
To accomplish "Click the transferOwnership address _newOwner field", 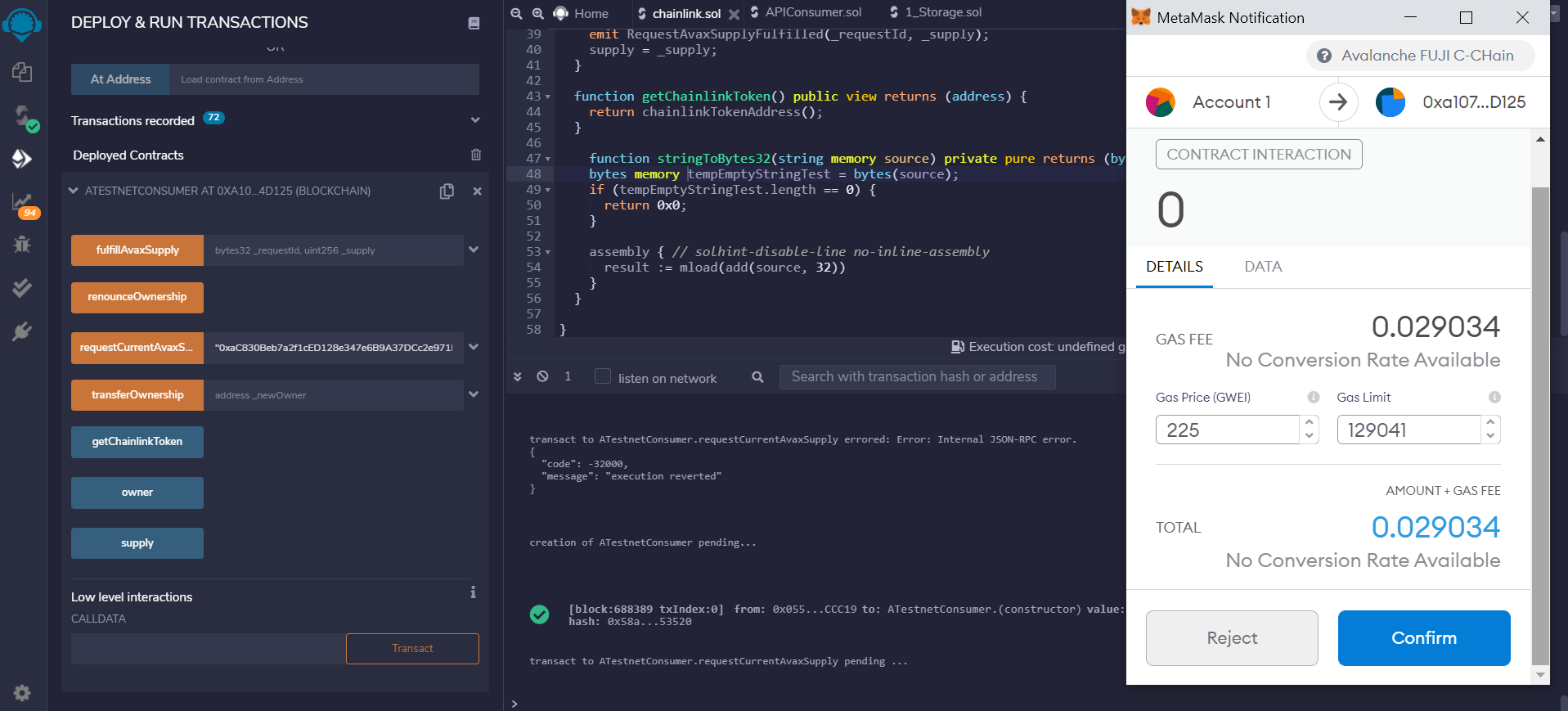I will click(x=333, y=395).
